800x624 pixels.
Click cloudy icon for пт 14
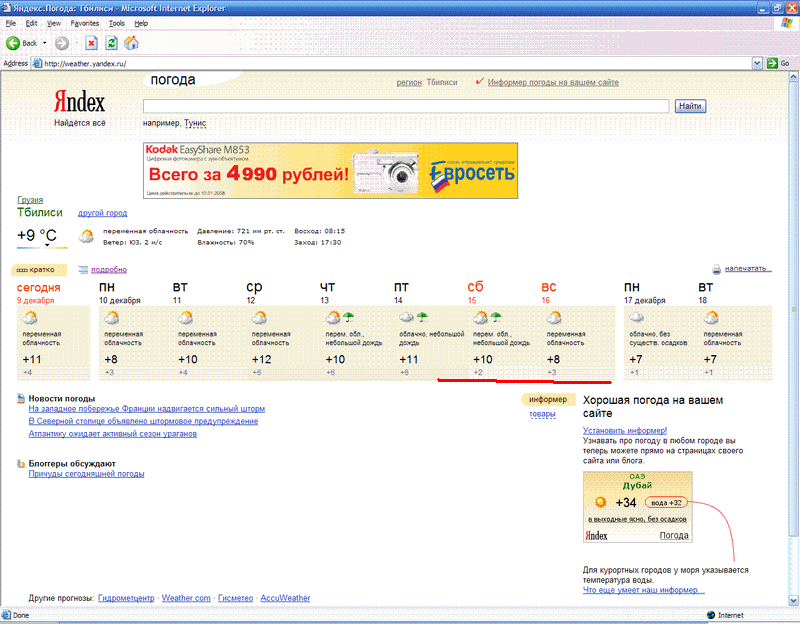(x=407, y=317)
